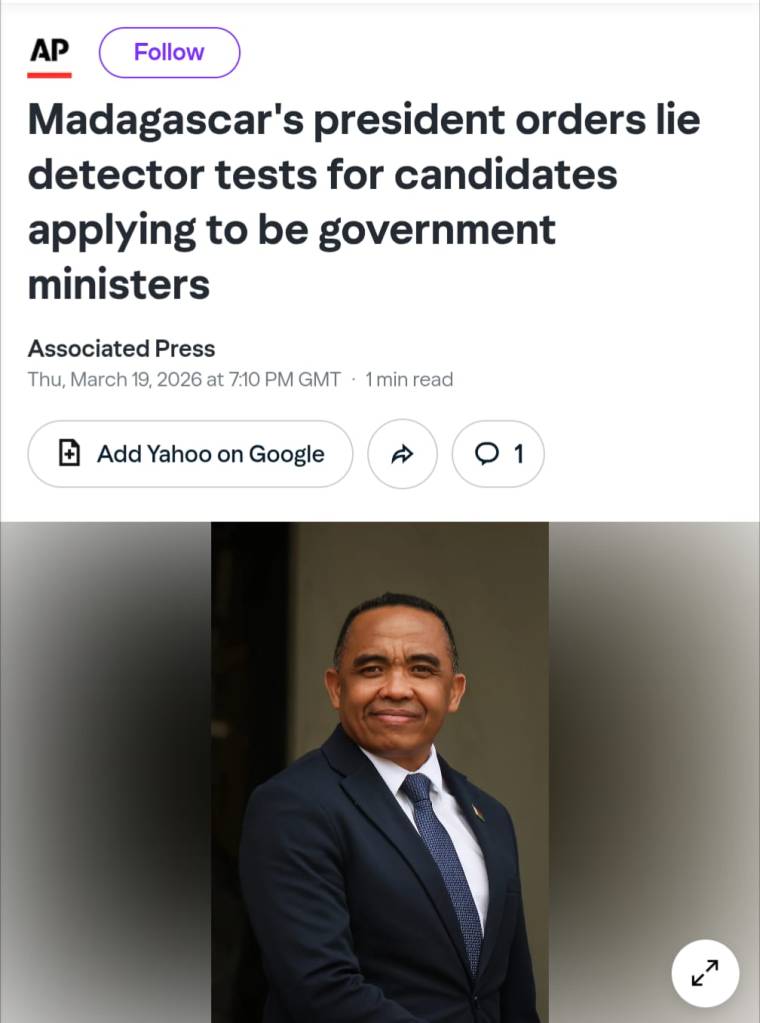The height and width of the screenshot is (1023, 760).
Task: Click the lapel pin on the suit jacket
Action: pyautogui.click(x=478, y=811)
